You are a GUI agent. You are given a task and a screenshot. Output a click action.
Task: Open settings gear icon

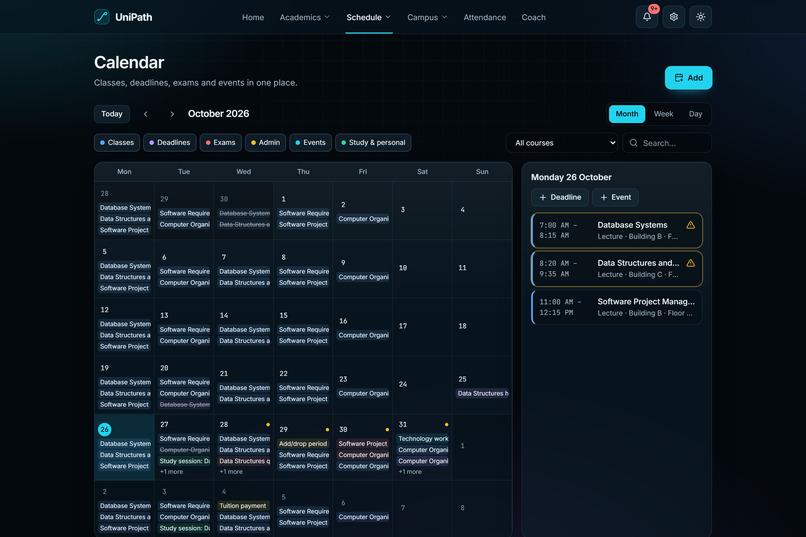click(x=673, y=17)
